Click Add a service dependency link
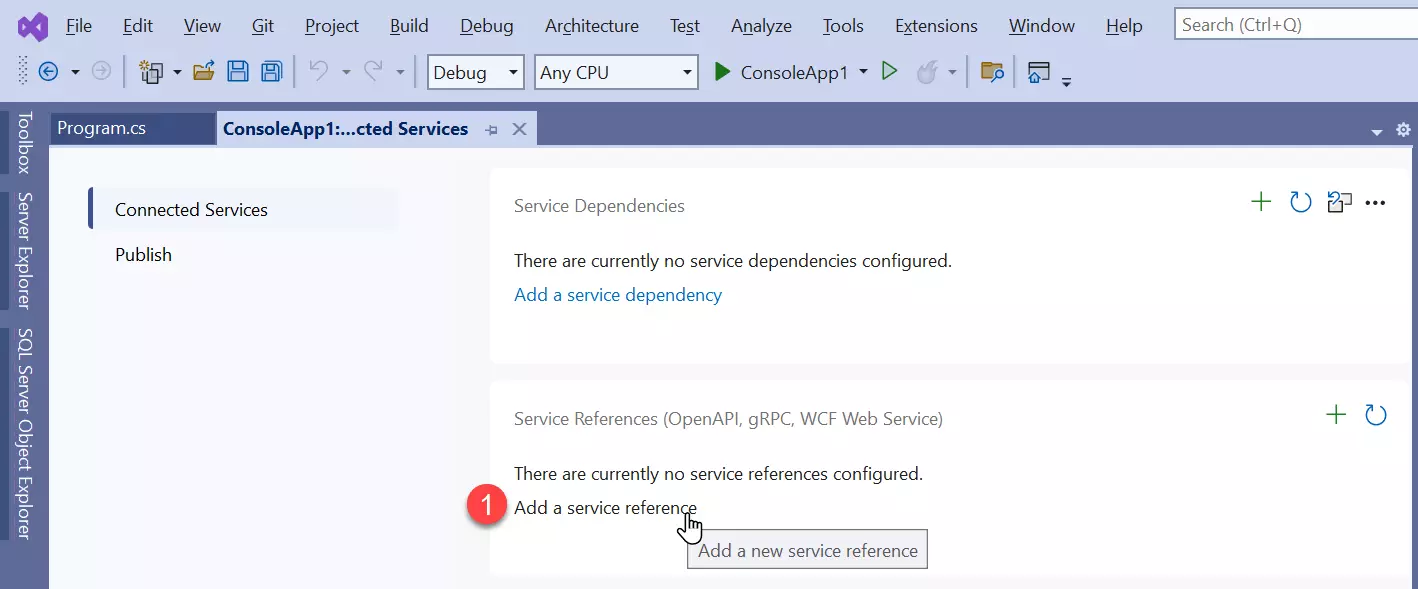Viewport: 1418px width, 589px height. 618,295
